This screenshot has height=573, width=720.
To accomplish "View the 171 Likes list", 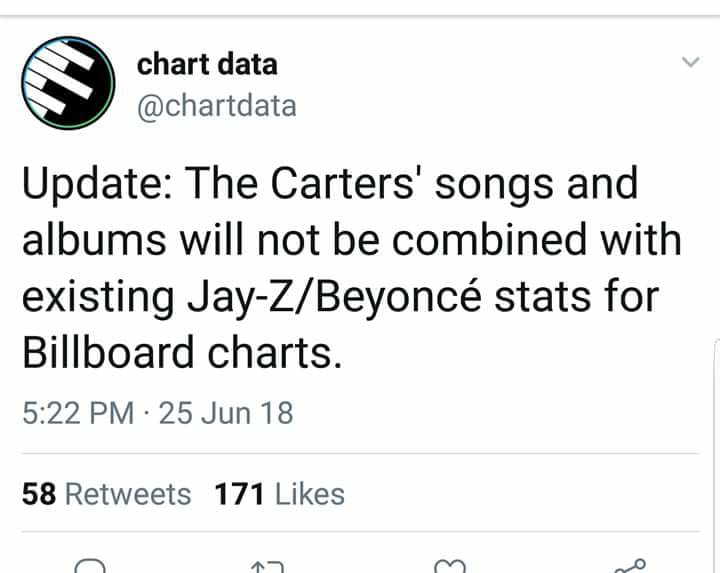I will [279, 494].
